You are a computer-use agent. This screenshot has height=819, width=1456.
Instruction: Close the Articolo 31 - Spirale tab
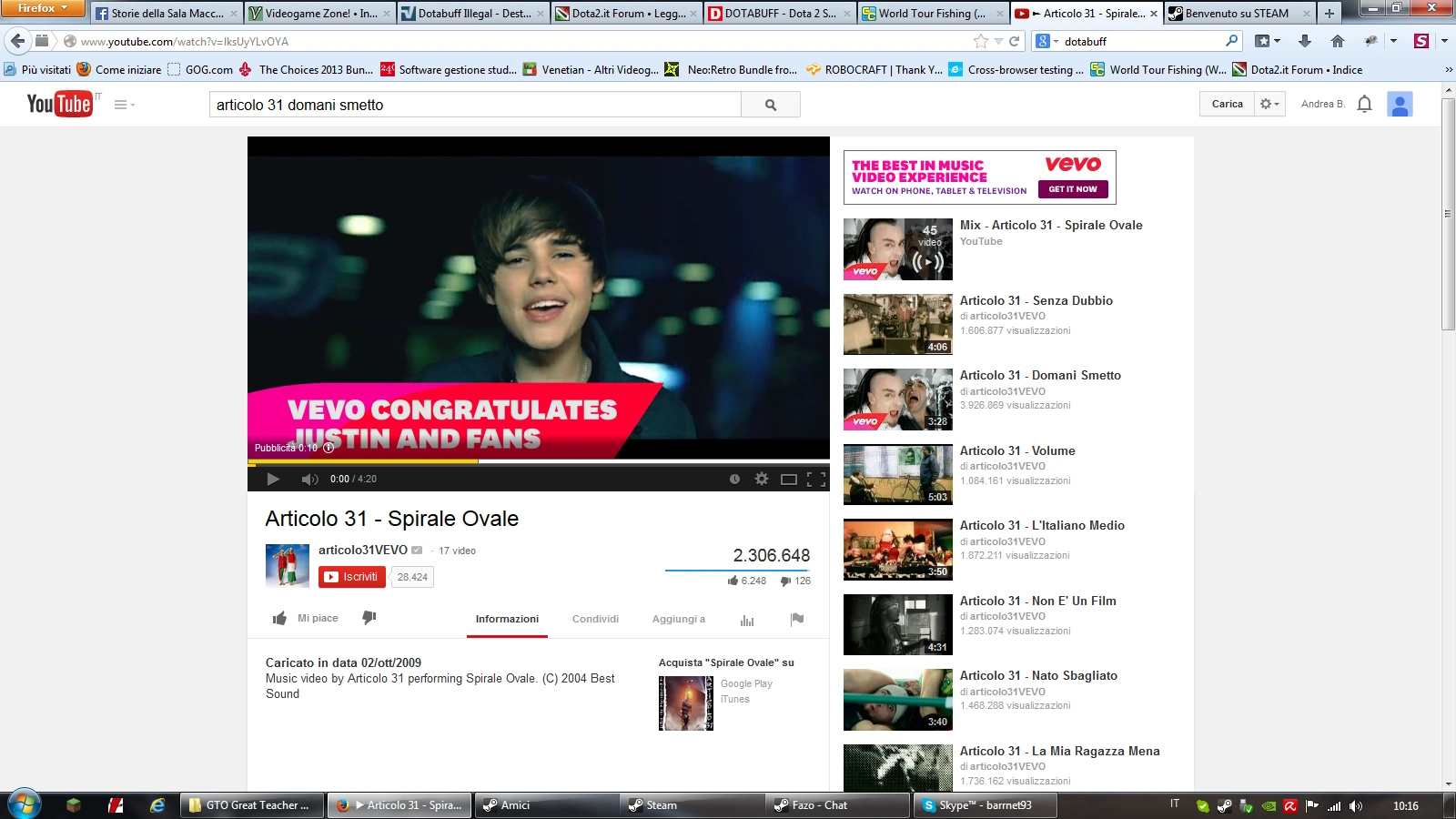point(1154,14)
